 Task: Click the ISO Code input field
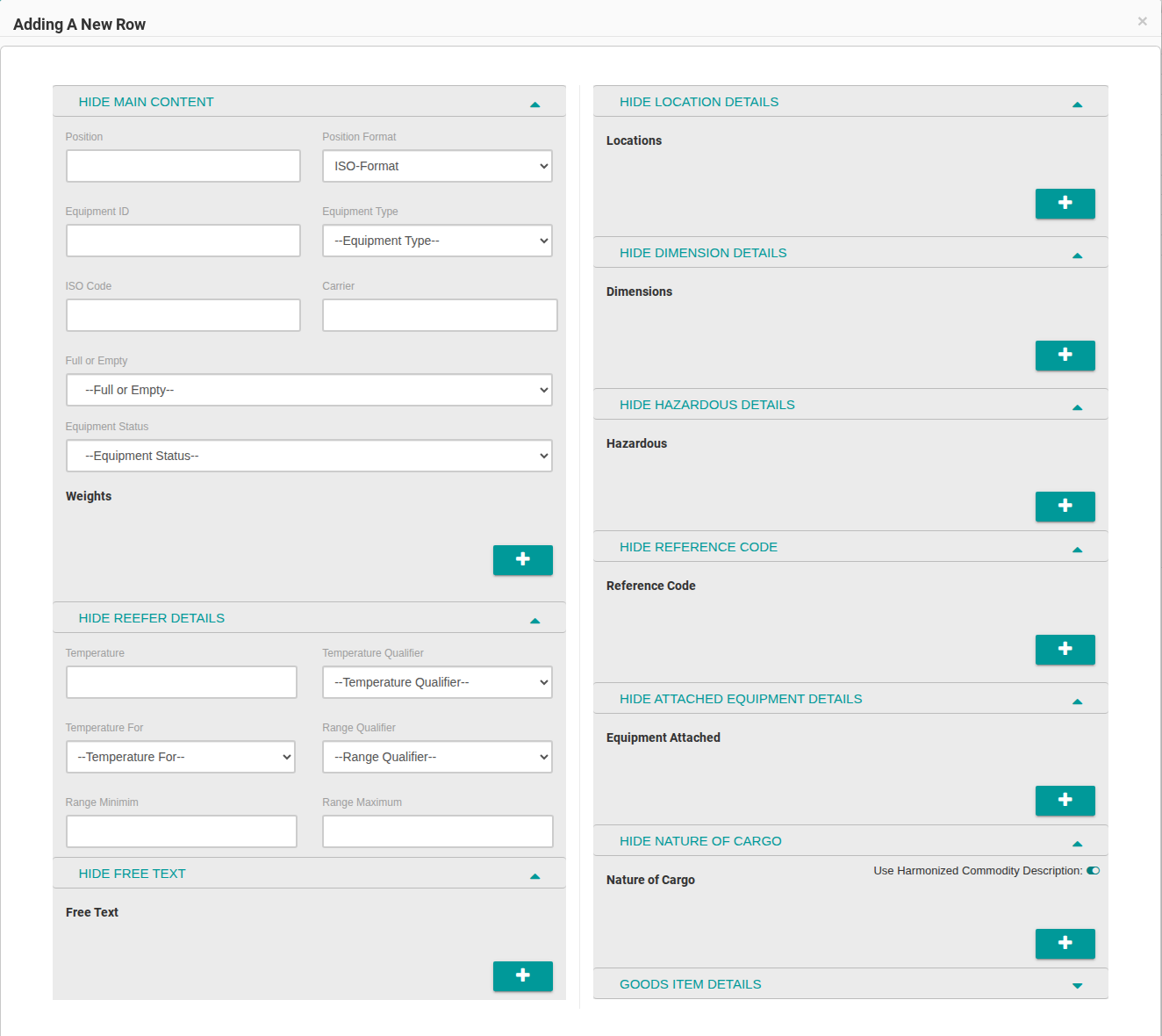click(183, 315)
